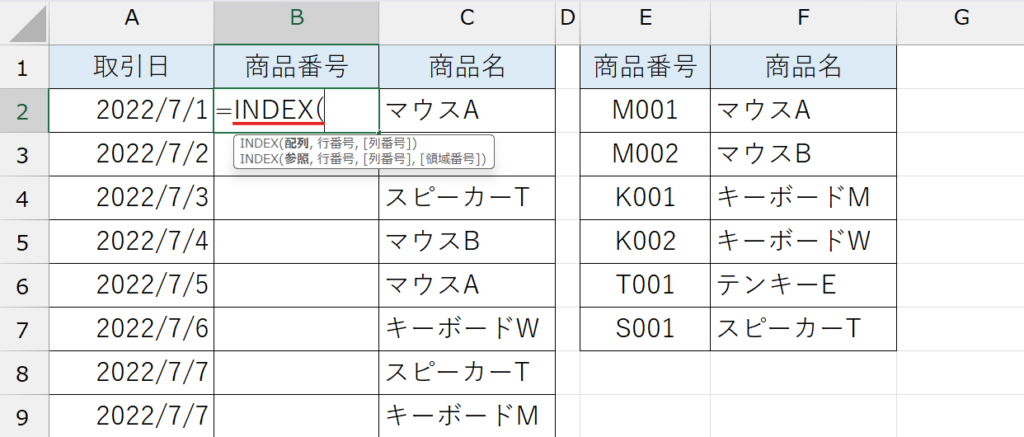Select row 8 header
The image size is (1024, 437).
tap(24, 374)
